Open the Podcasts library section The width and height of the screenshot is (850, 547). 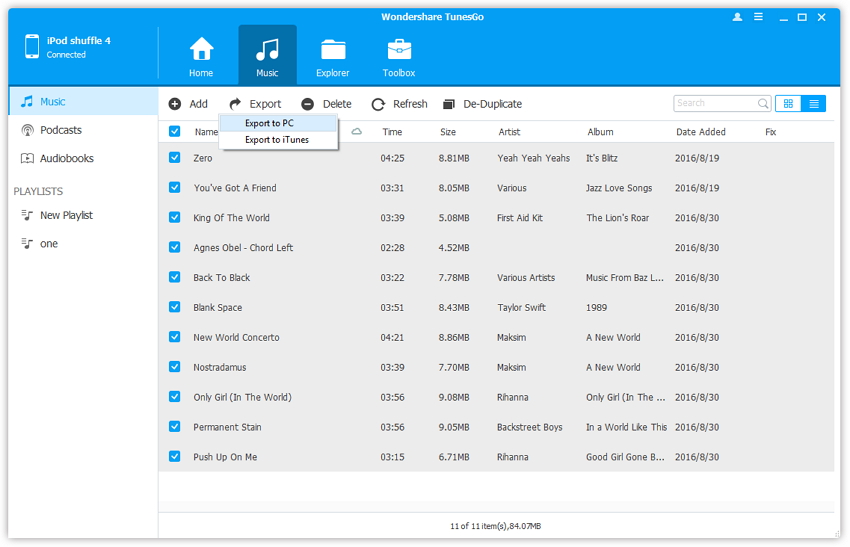point(60,130)
